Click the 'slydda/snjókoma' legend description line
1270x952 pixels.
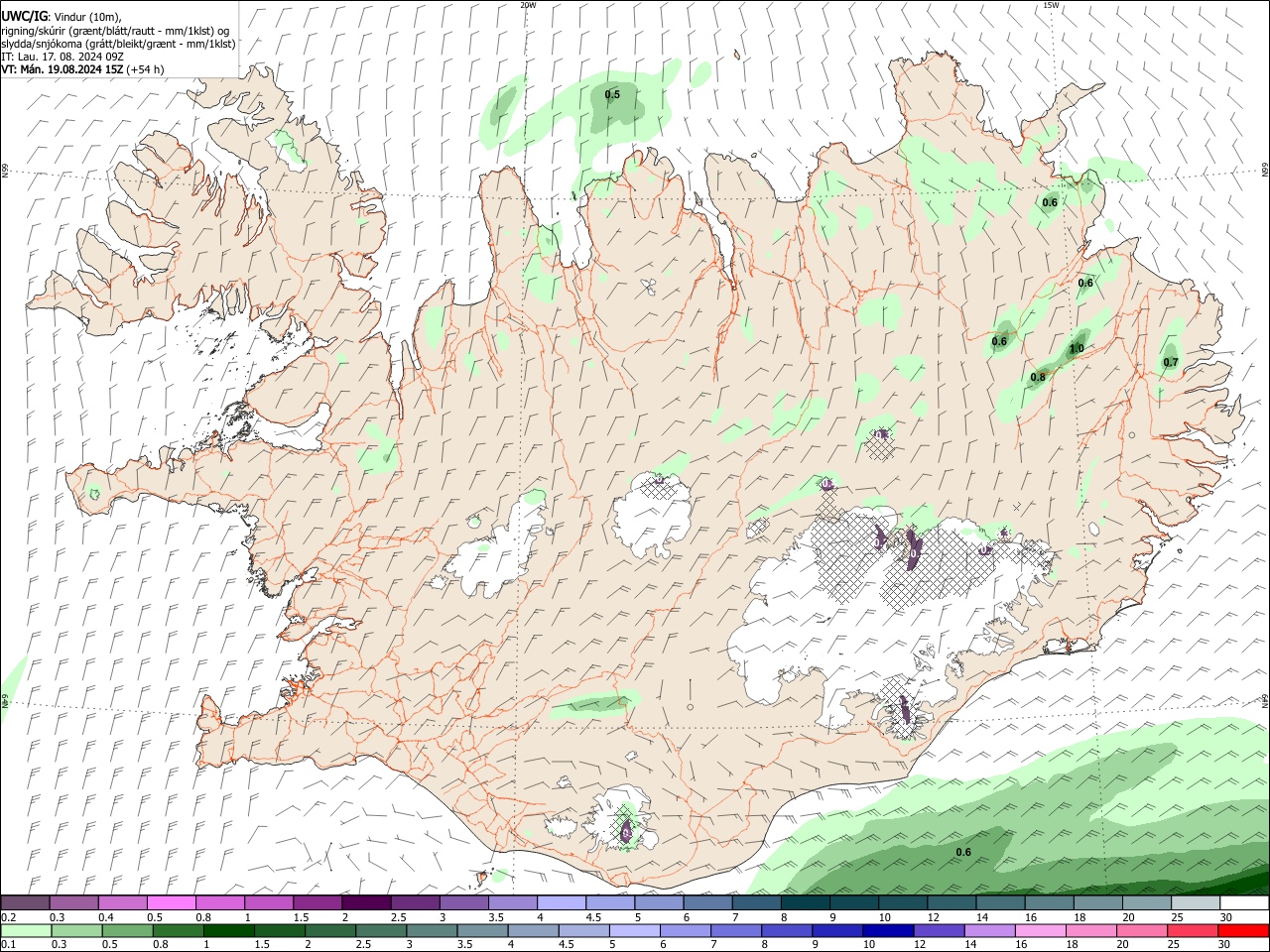118,44
